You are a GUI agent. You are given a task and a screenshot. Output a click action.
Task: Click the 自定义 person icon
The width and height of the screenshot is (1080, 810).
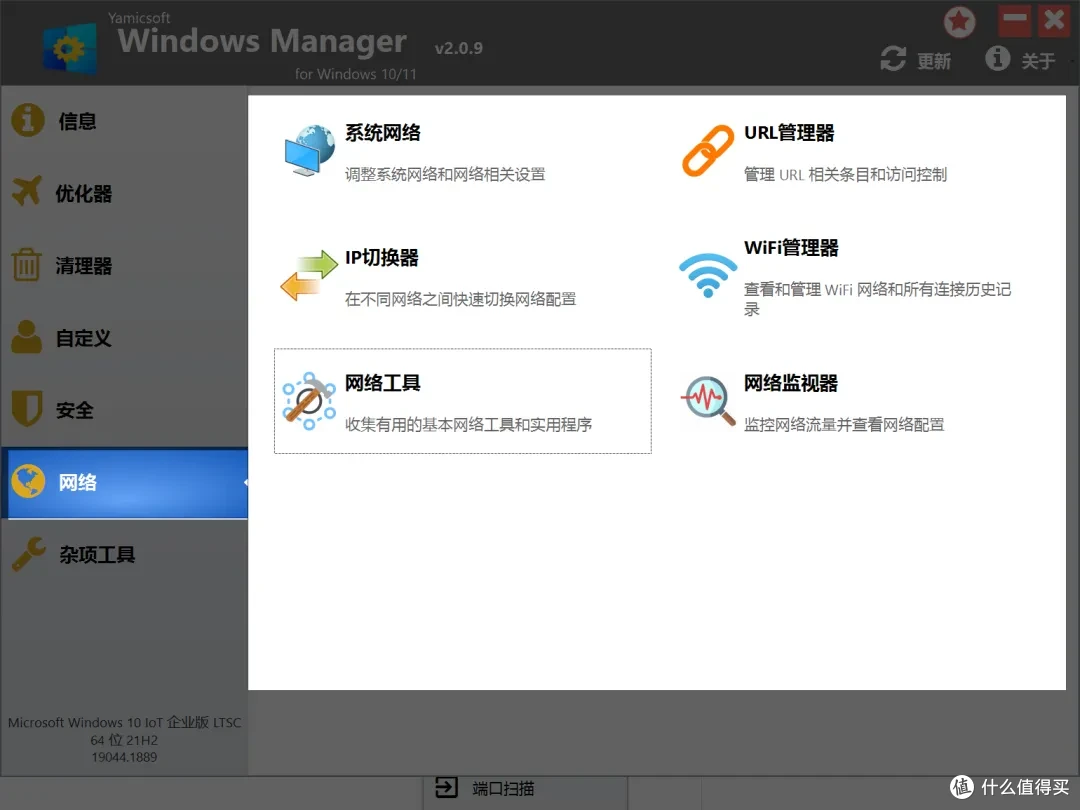[27, 337]
